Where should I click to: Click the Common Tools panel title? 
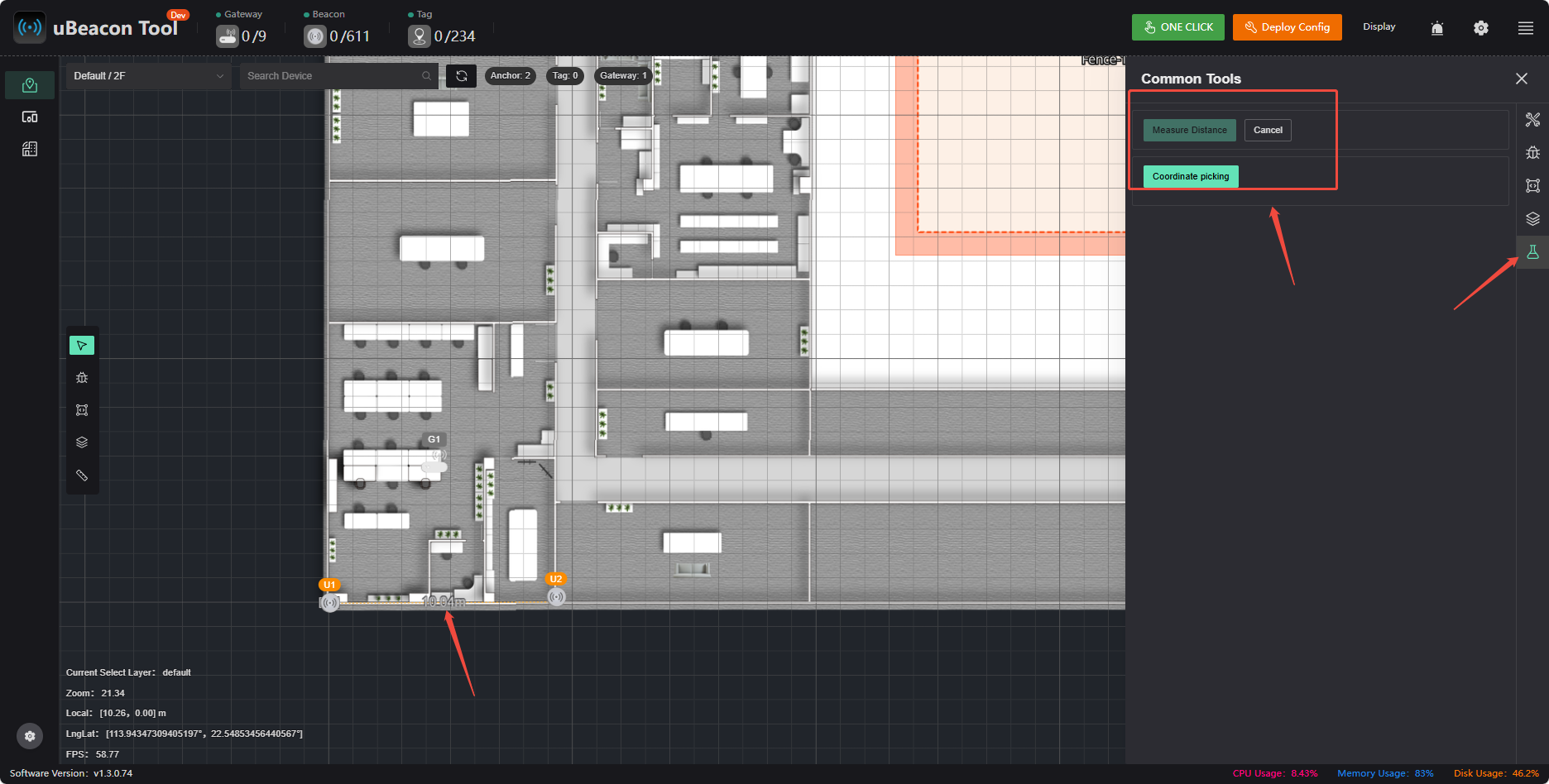click(1191, 79)
